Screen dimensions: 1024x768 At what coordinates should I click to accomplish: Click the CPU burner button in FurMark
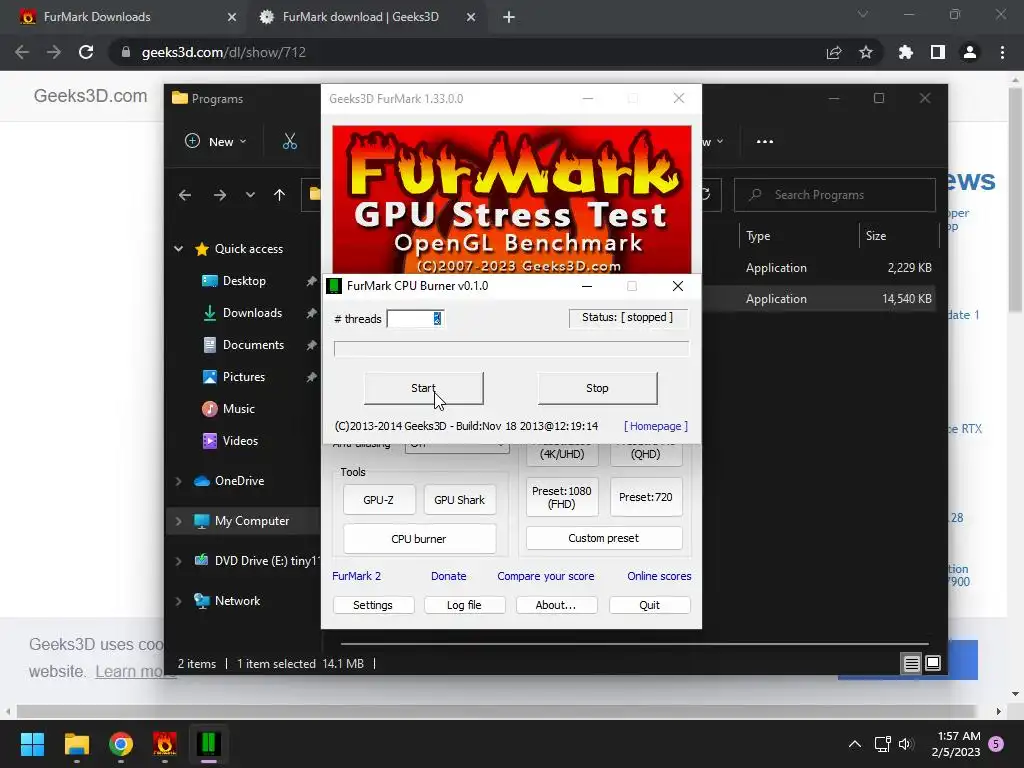point(419,539)
